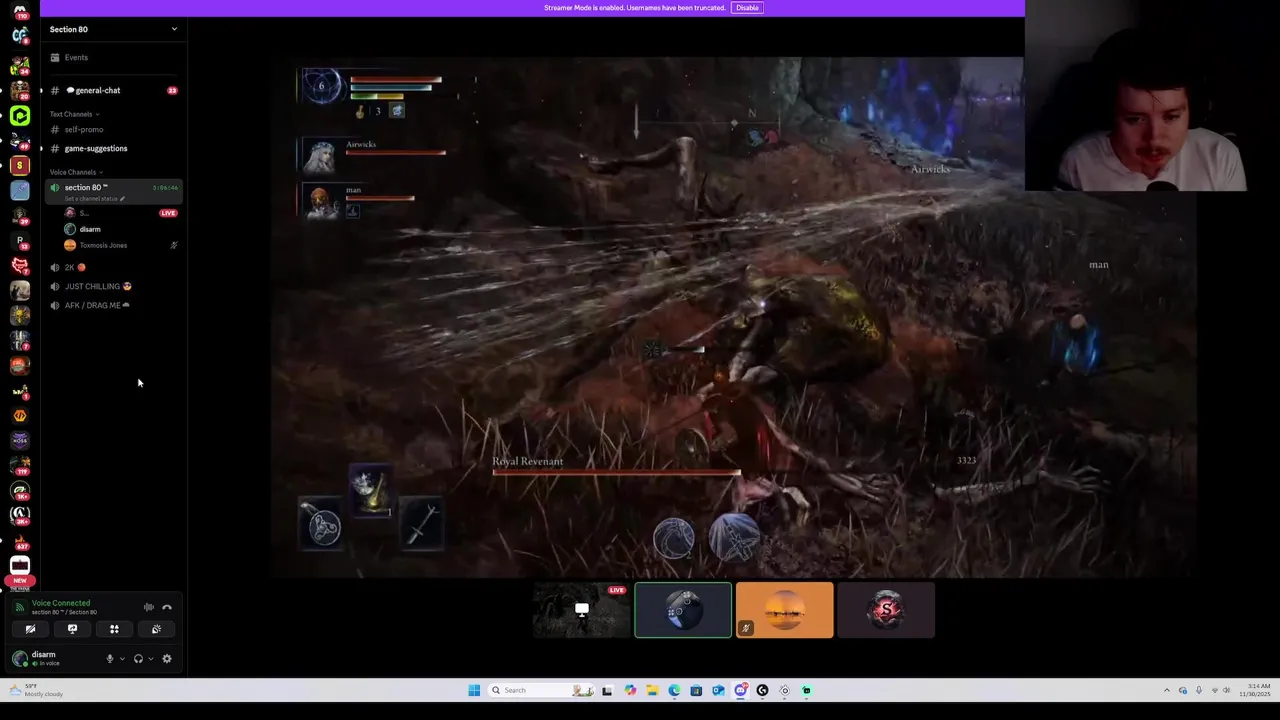Open File Explorer from the taskbar
This screenshot has width=1280, height=720.
point(652,690)
